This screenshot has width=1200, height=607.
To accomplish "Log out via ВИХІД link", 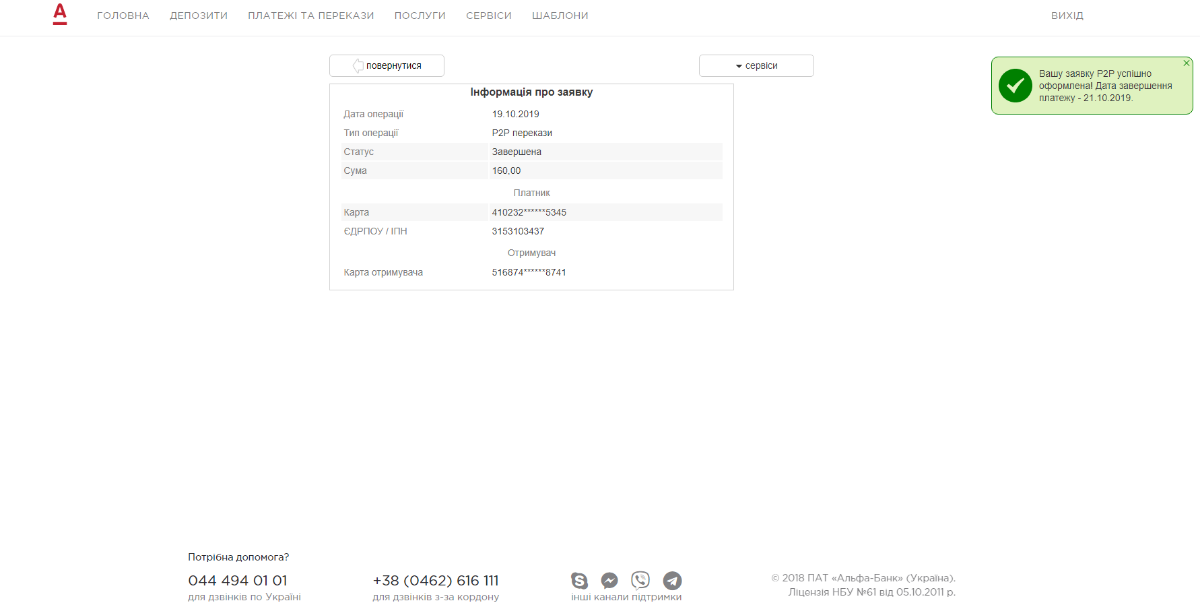I will [1067, 16].
